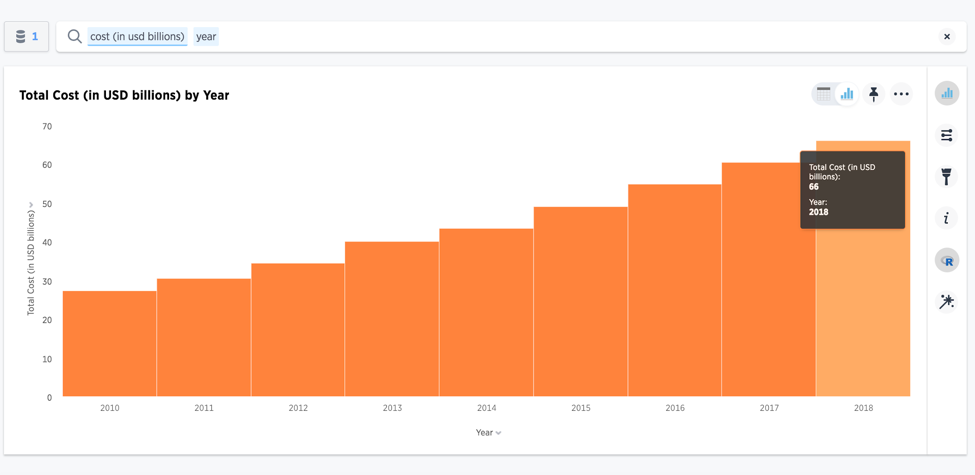Click the 2014 bar

click(x=486, y=312)
